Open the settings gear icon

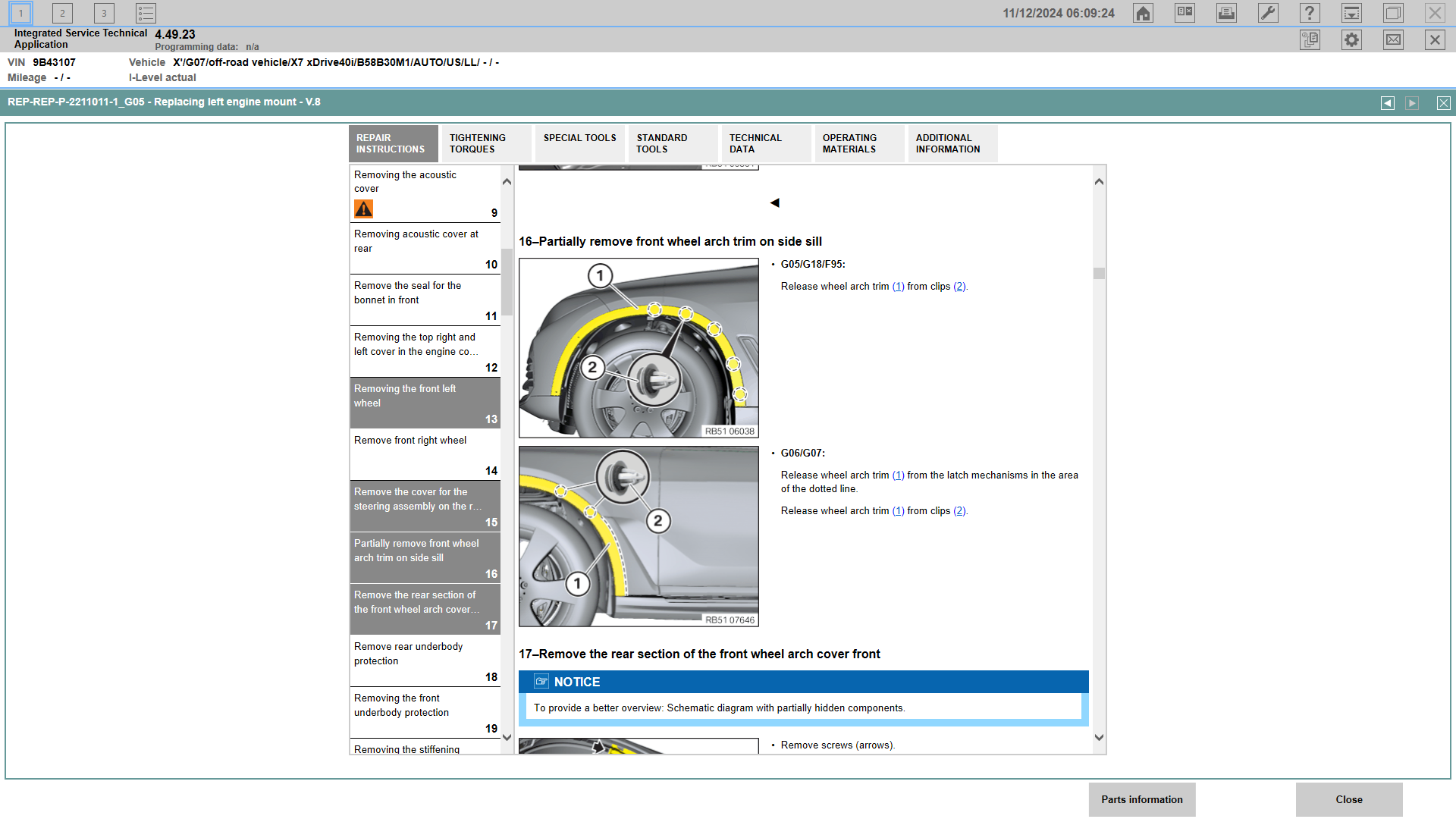[1351, 39]
